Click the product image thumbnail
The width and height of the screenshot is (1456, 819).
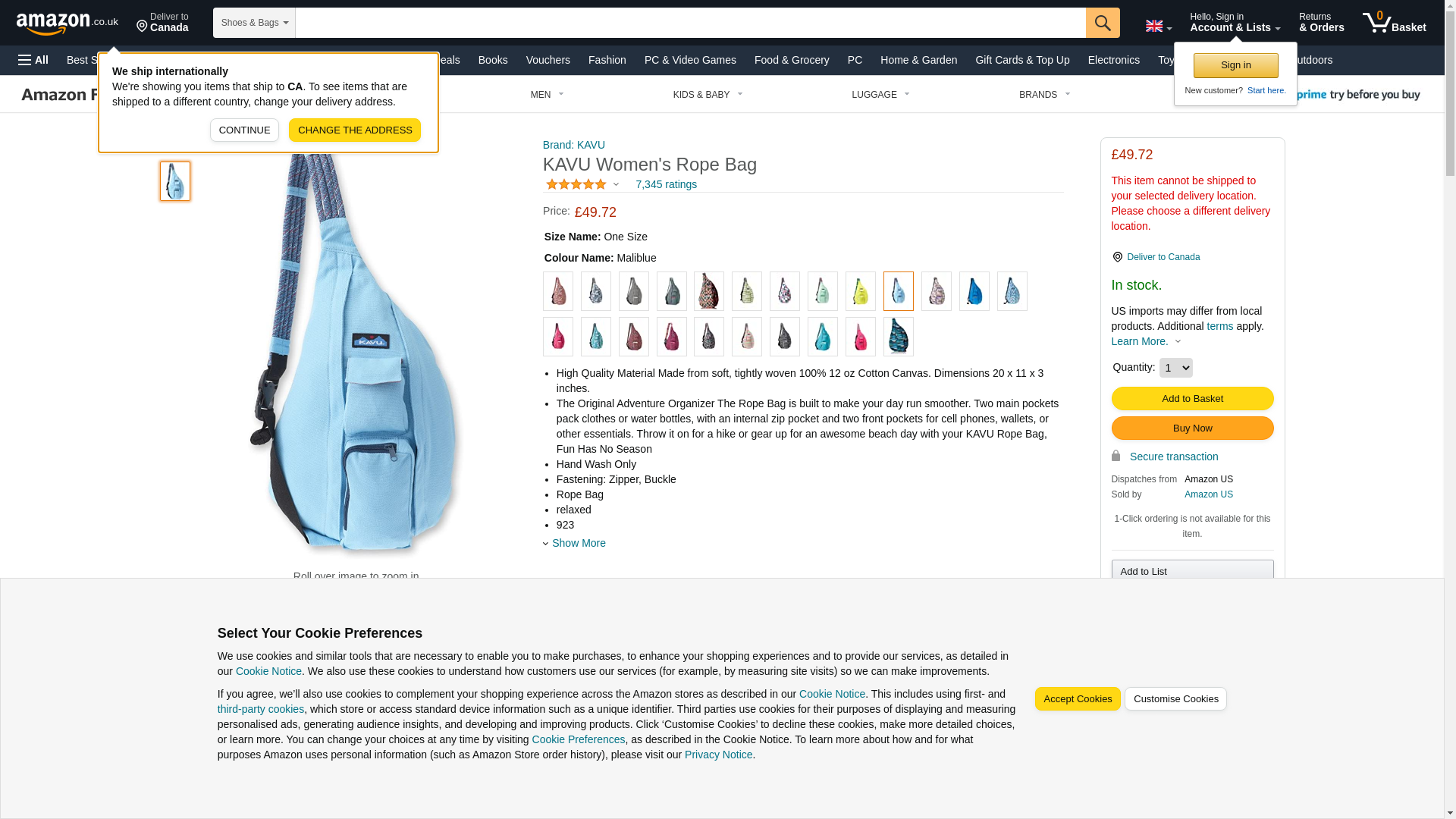click(x=175, y=181)
